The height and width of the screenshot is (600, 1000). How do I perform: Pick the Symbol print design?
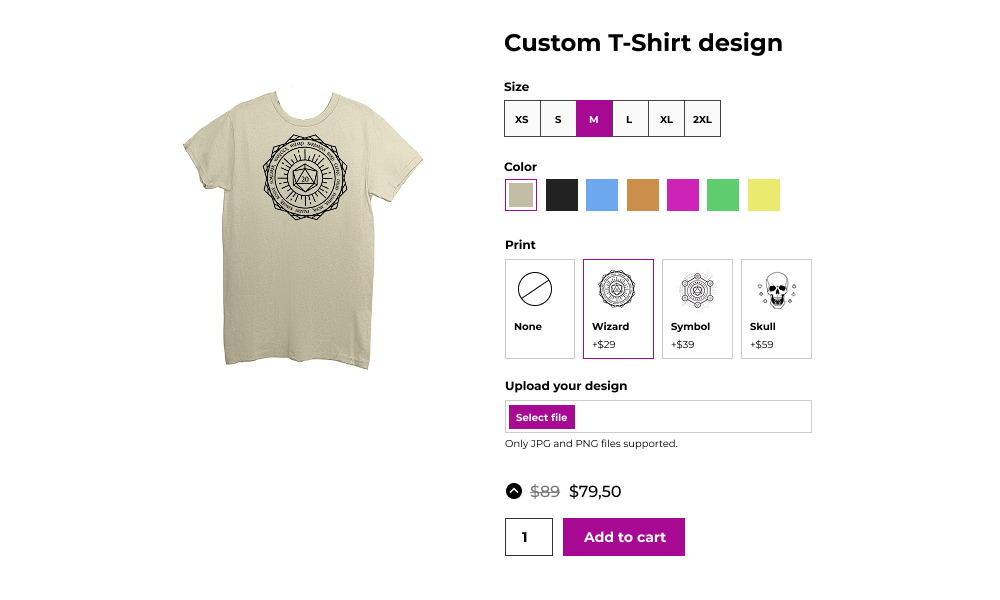697,308
